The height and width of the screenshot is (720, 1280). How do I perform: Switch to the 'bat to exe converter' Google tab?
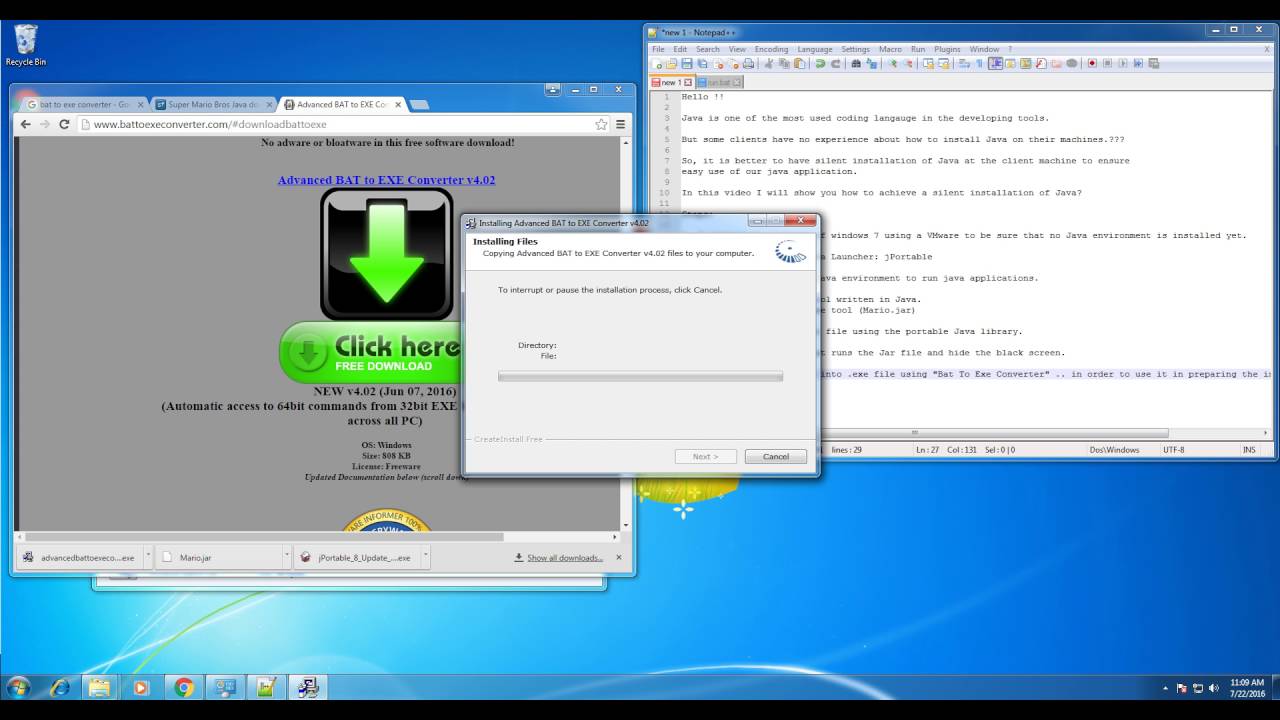coord(85,104)
